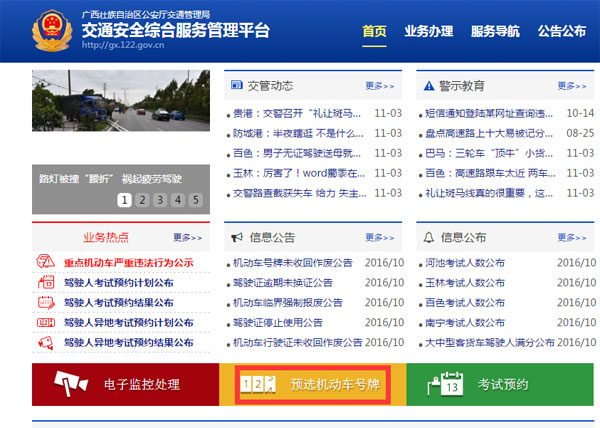Click the 交管动态 section newspaper icon
Screen dimensions: 600x428
[x=237, y=85]
